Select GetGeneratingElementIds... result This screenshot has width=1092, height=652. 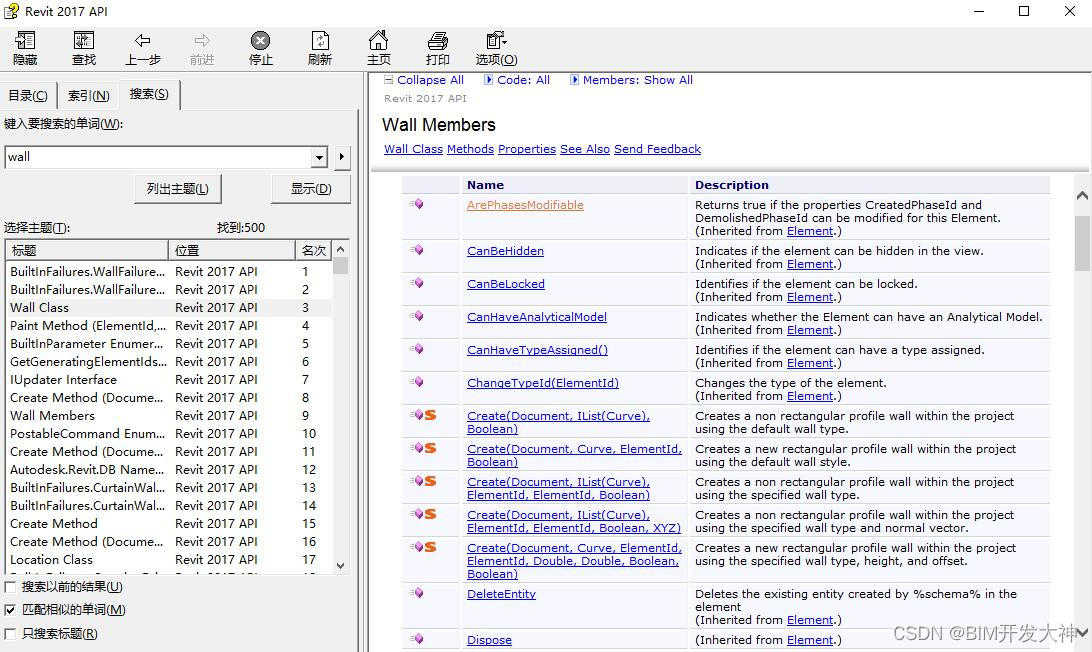(169, 362)
